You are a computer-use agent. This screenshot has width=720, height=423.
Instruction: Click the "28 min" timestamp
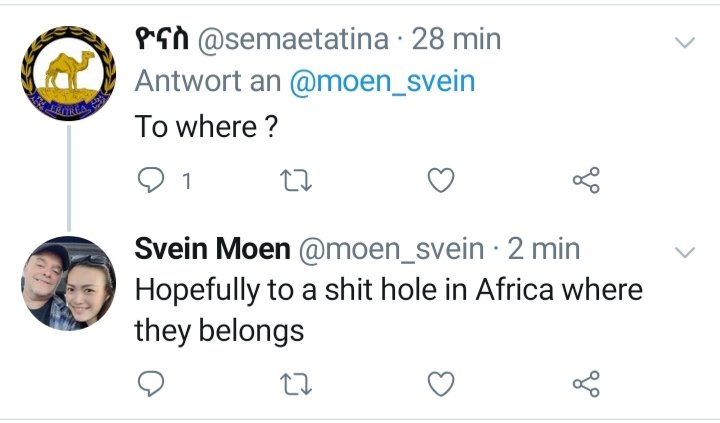point(456,40)
